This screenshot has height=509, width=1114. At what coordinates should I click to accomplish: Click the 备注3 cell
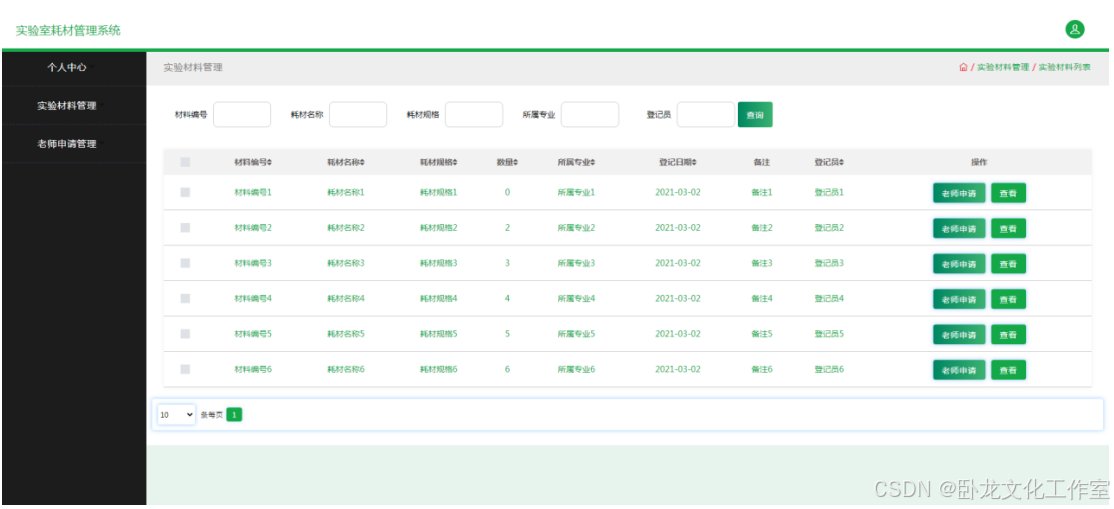point(762,264)
